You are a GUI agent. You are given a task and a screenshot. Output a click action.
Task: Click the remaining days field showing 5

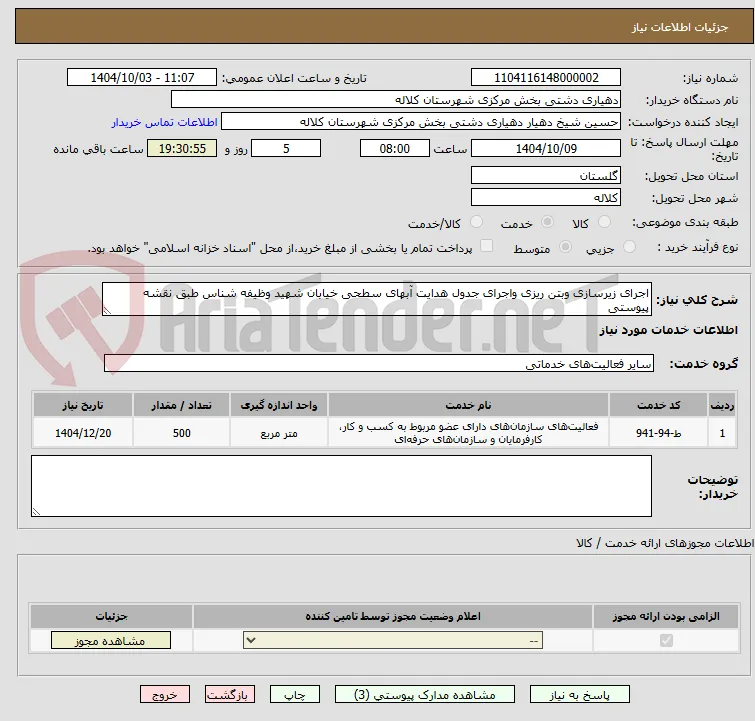[x=286, y=148]
